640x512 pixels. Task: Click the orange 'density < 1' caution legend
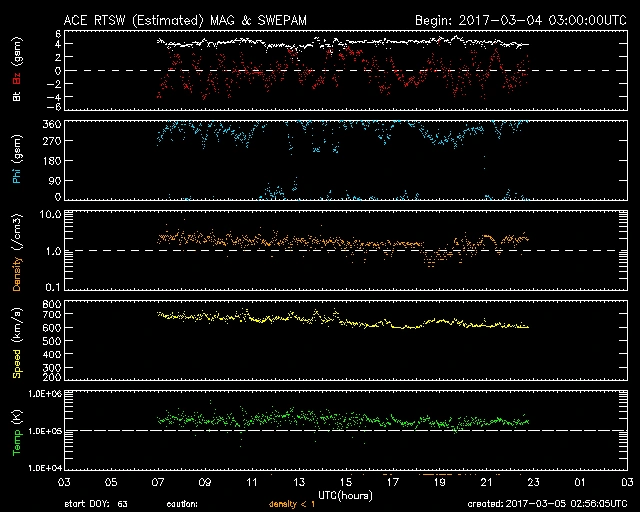point(293,505)
